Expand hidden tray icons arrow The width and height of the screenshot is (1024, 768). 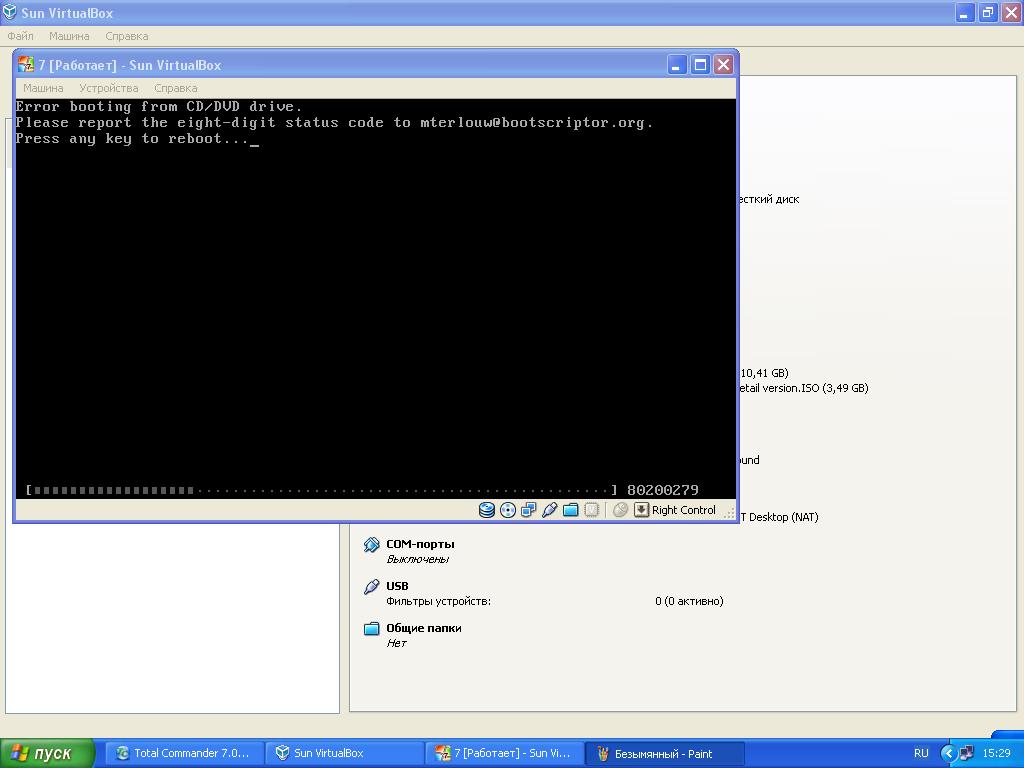point(948,753)
